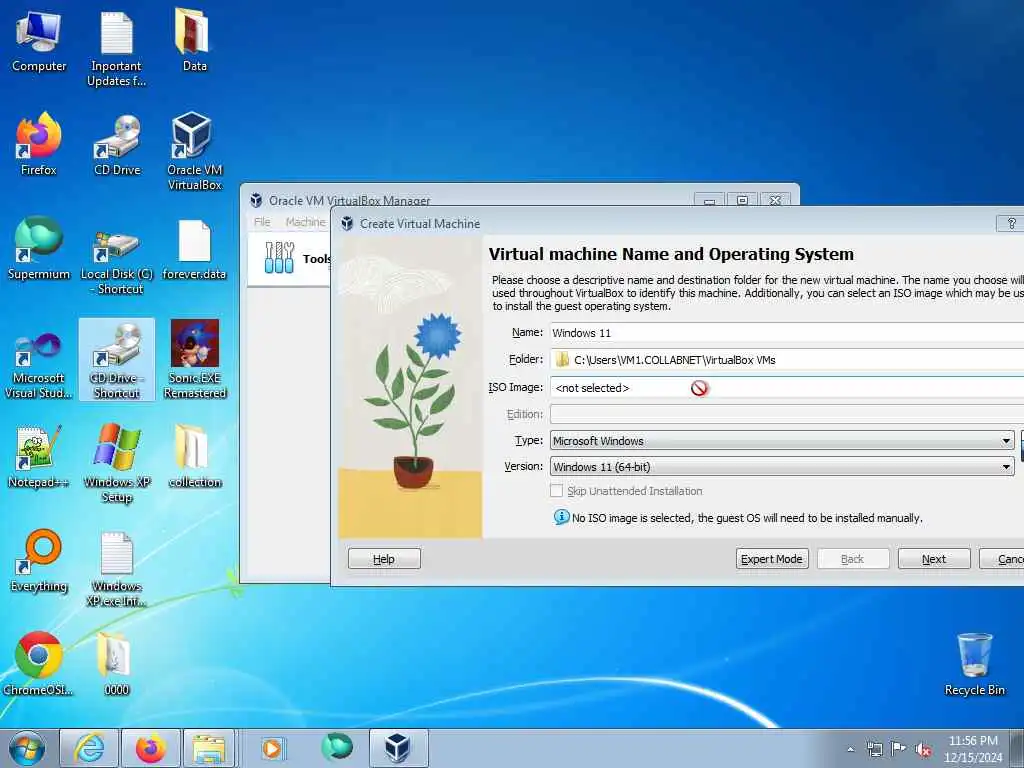Viewport: 1024px width, 768px height.
Task: Open the ChromeOS desktop icon
Action: [39, 664]
